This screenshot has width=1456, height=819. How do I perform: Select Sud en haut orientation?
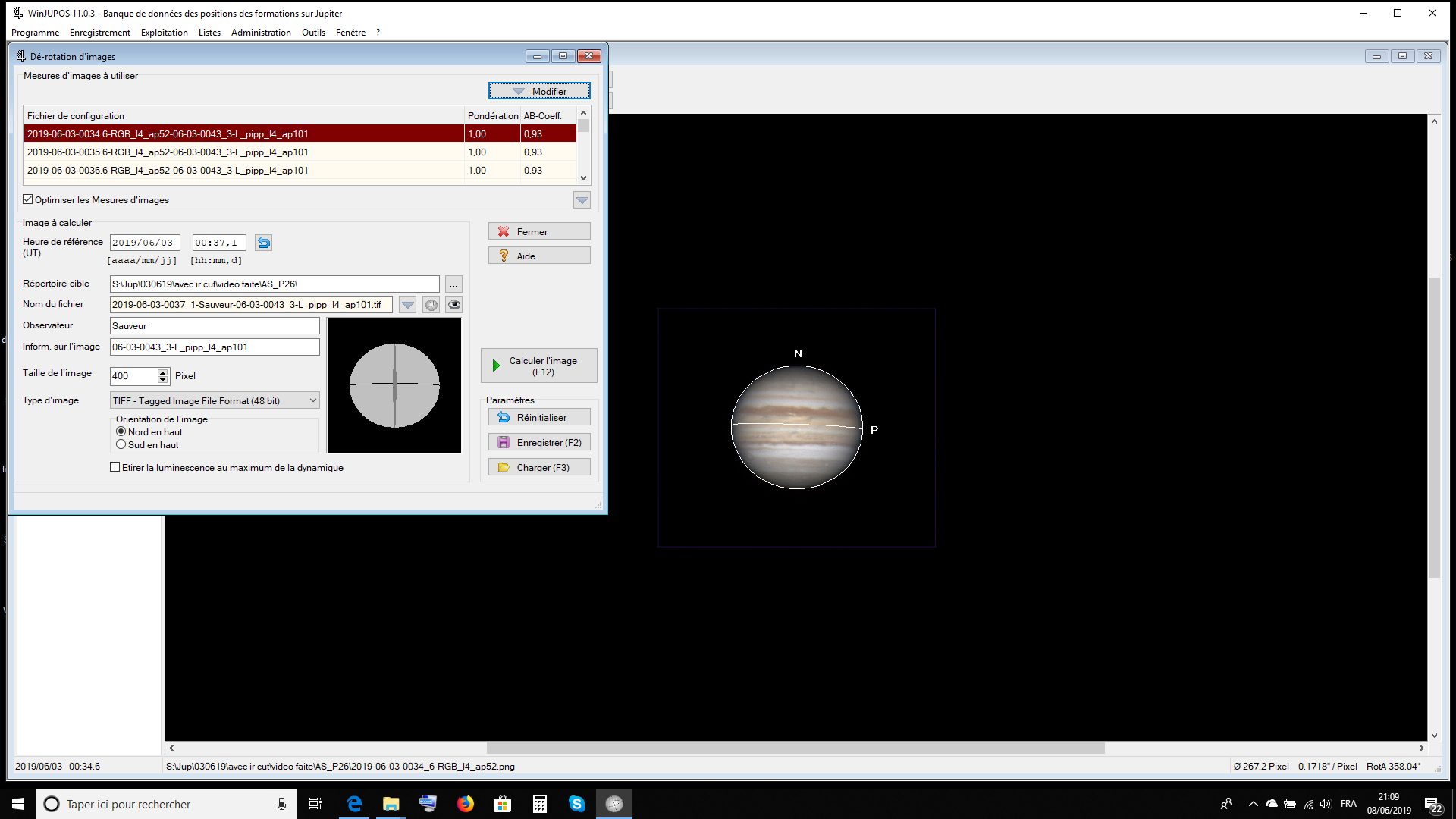(121, 444)
